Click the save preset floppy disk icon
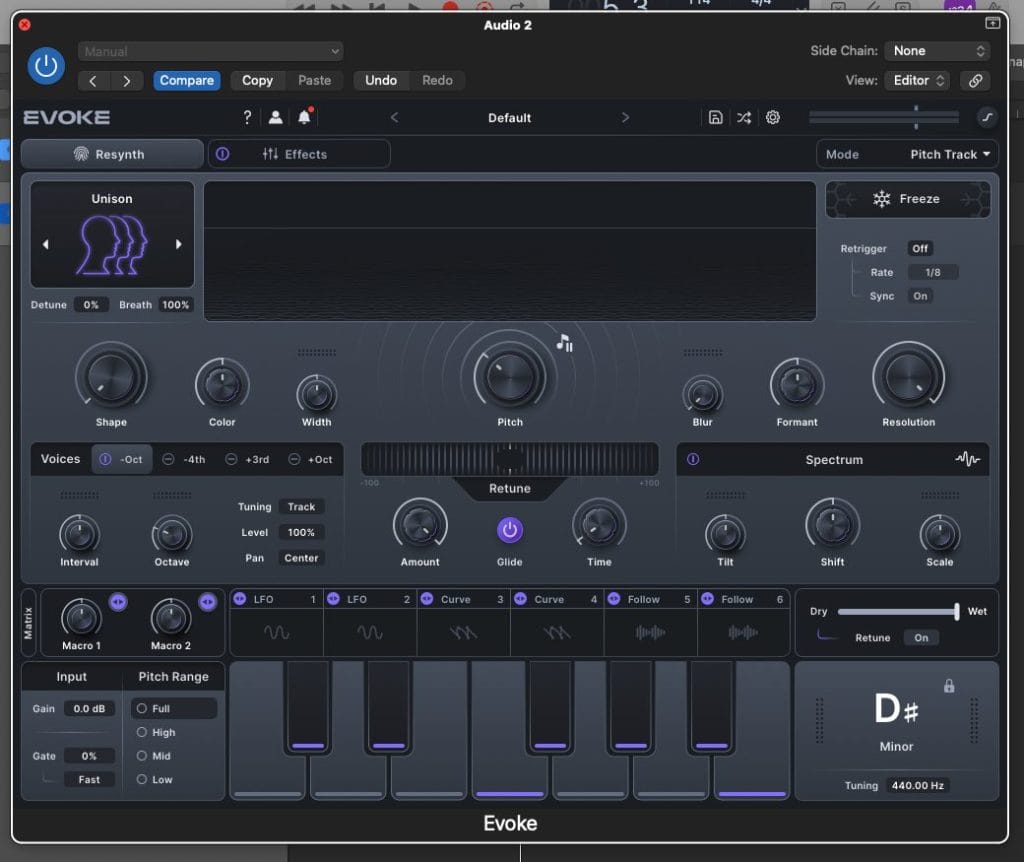The image size is (1024, 862). (x=715, y=118)
